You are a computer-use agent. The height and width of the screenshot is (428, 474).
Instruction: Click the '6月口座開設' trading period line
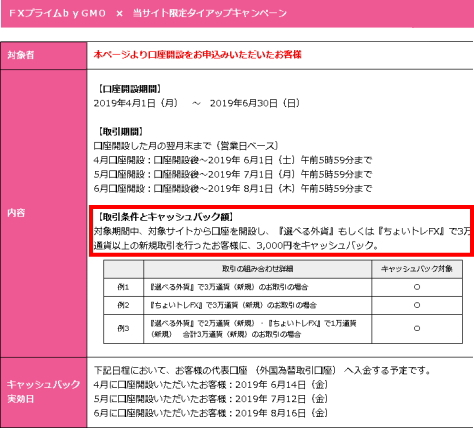tap(233, 189)
